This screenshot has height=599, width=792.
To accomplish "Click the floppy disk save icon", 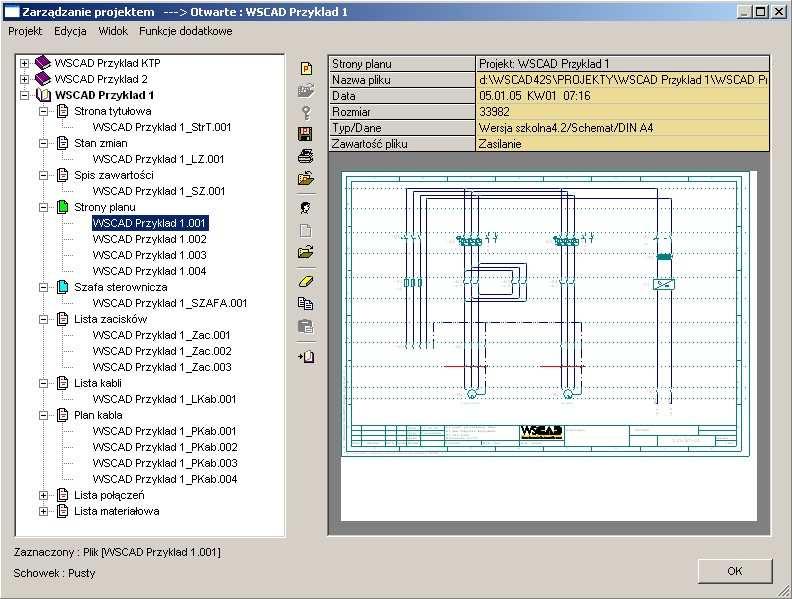I will [306, 134].
